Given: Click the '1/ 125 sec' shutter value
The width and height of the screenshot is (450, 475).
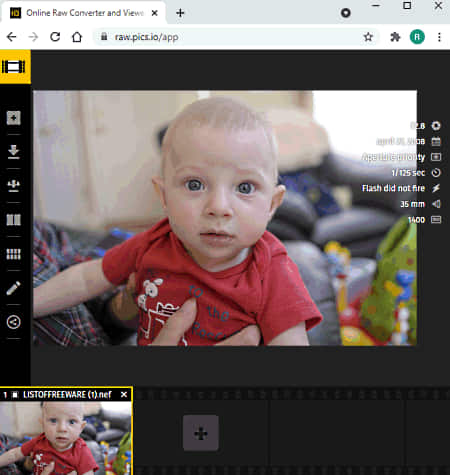Looking at the screenshot, I should coord(408,173).
